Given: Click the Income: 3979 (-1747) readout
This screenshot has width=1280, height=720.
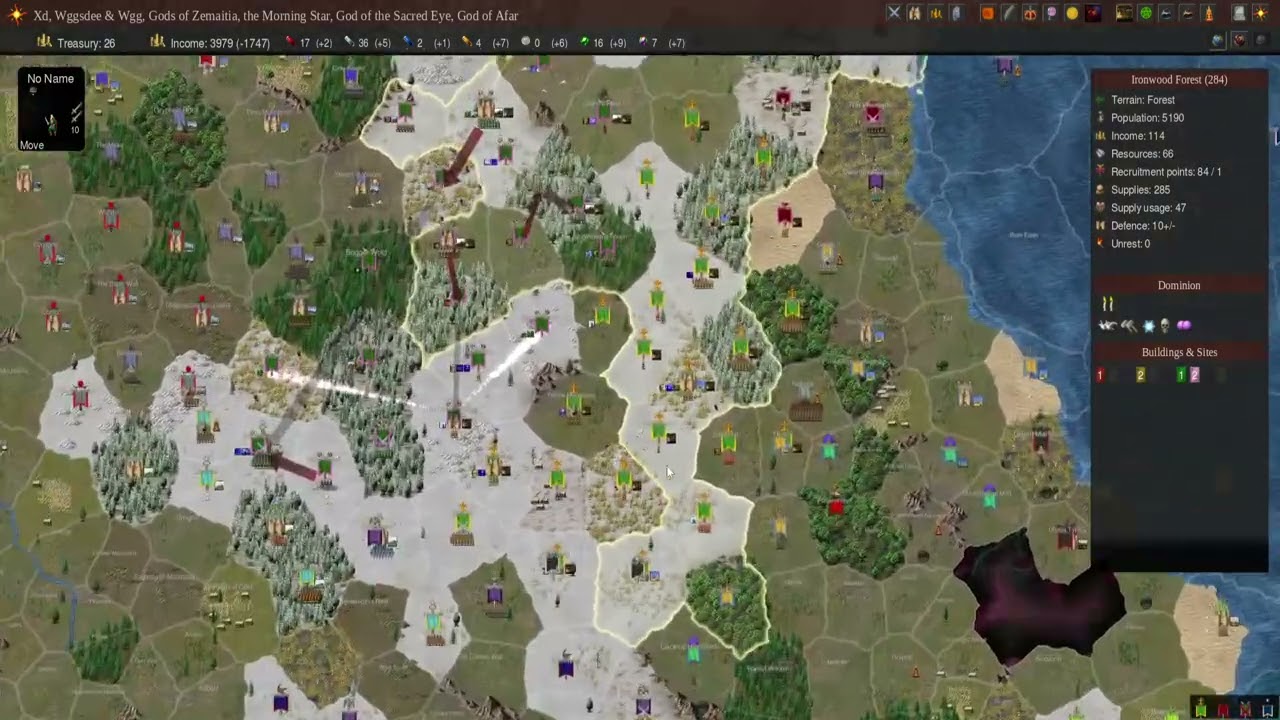Looking at the screenshot, I should click(x=210, y=43).
